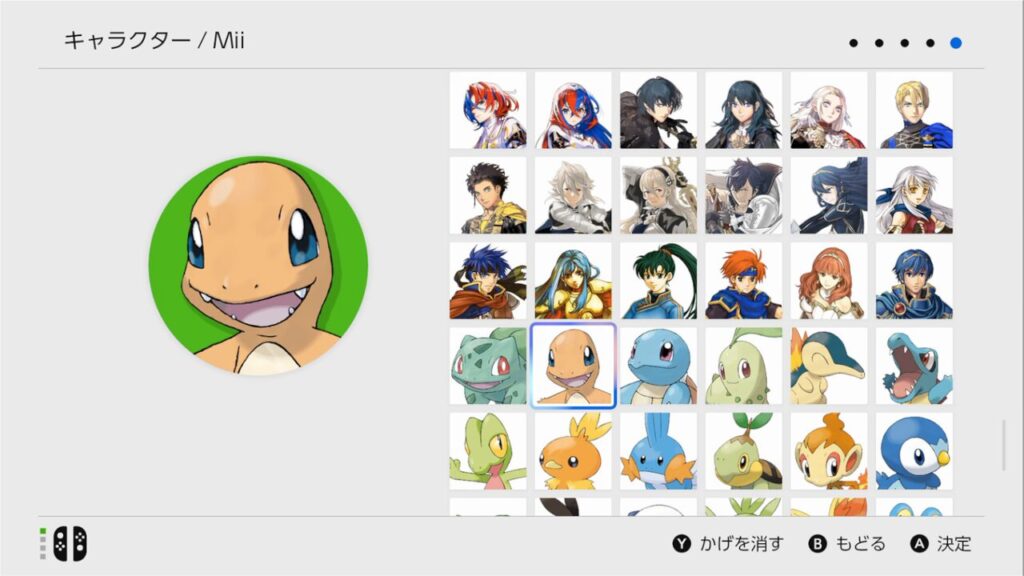The image size is (1024, 576).
Task: Select the Treecko icon
Action: [x=488, y=451]
